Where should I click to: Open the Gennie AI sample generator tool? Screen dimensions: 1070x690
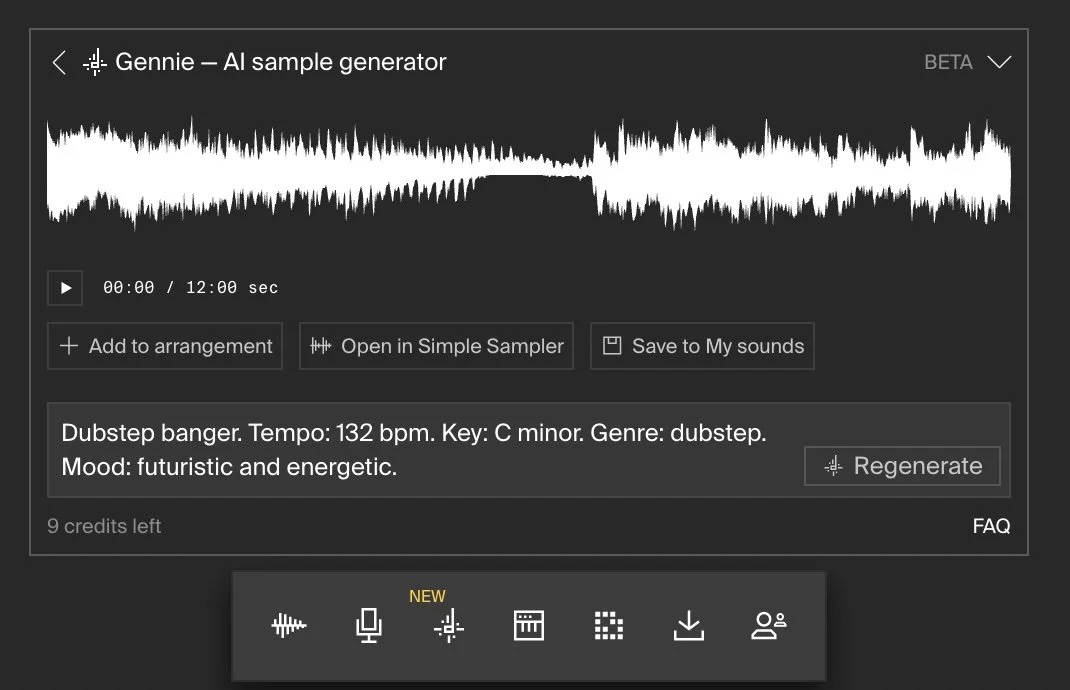(447, 625)
